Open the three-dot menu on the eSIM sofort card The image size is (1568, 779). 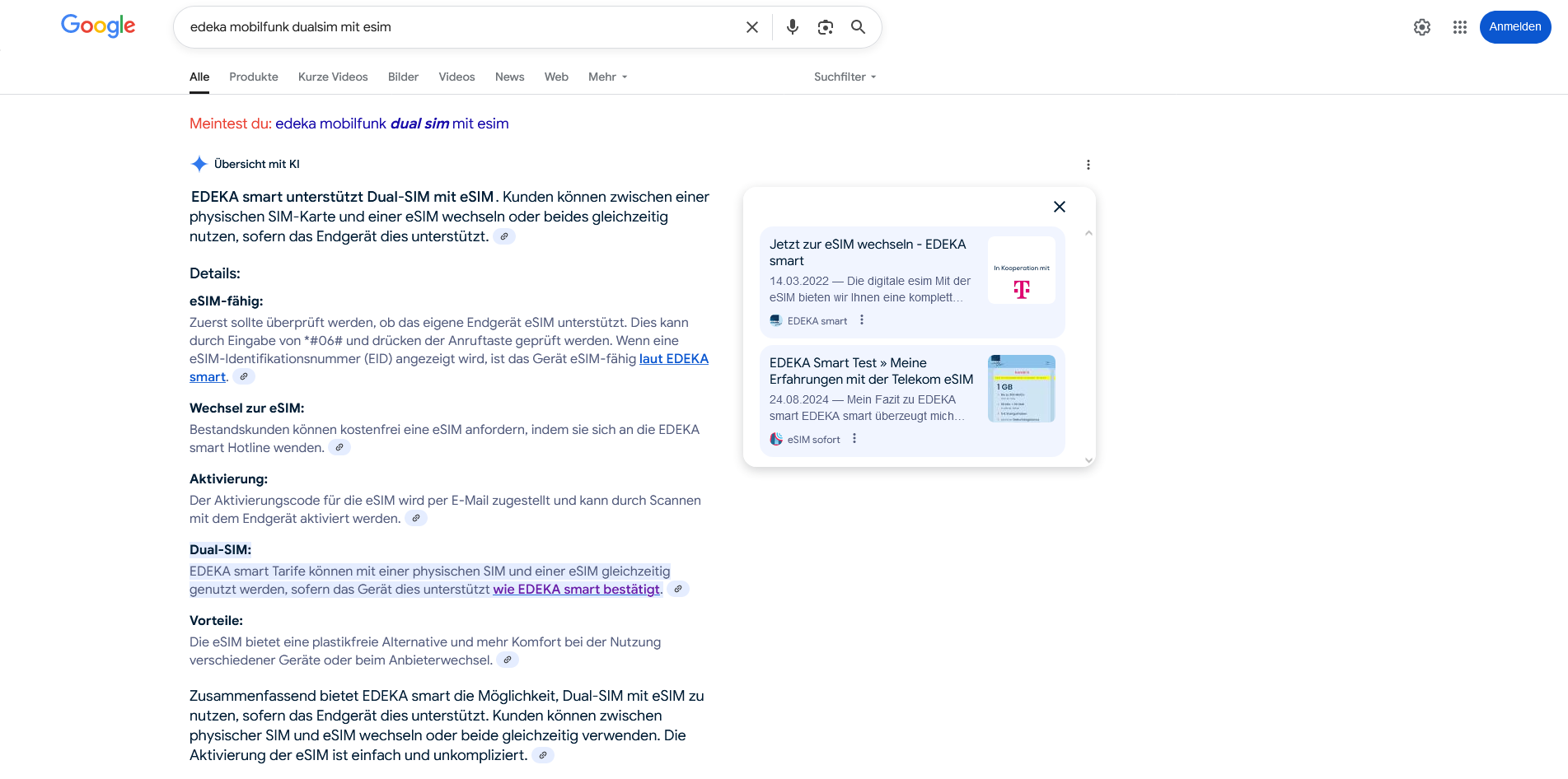point(854,438)
